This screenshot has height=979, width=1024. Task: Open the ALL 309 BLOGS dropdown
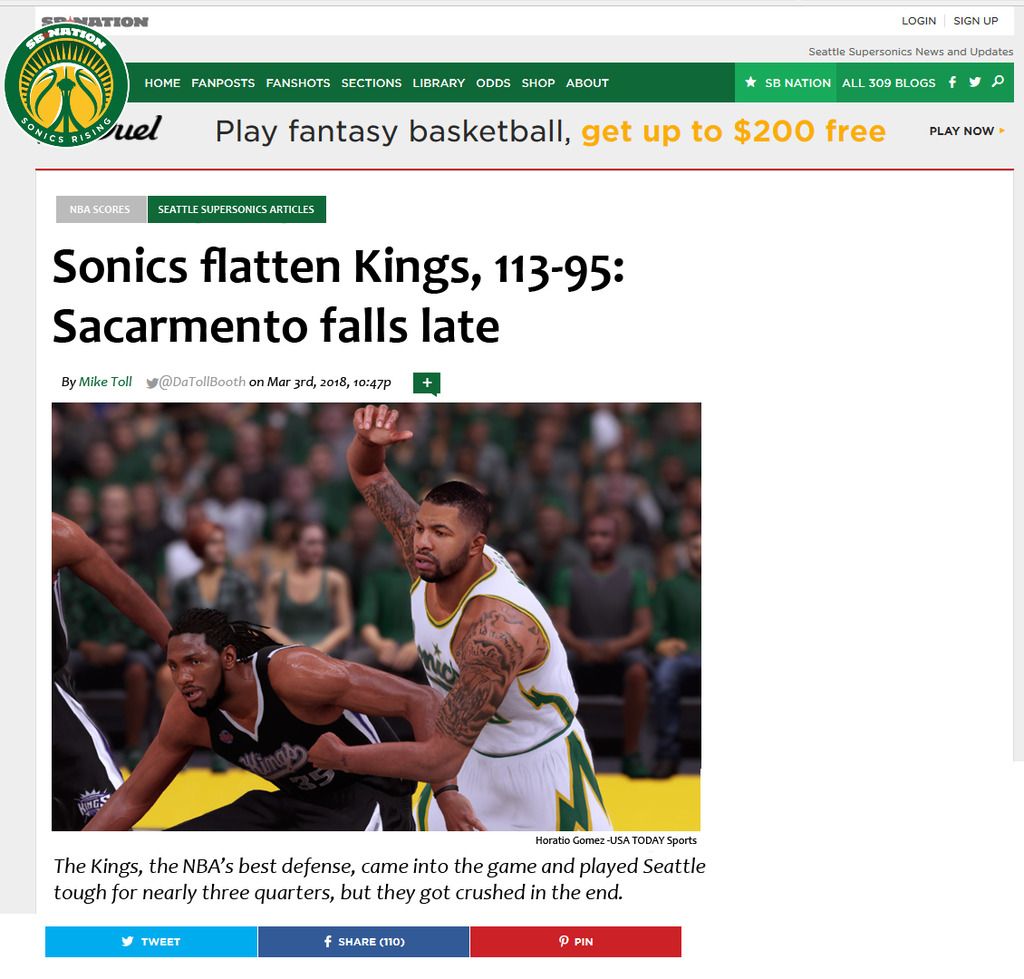pyautogui.click(x=888, y=83)
